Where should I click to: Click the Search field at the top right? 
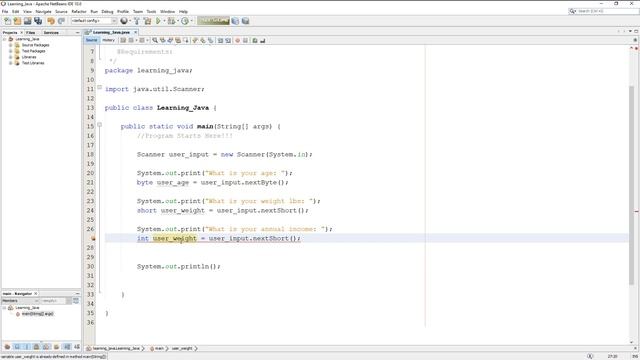coord(604,11)
